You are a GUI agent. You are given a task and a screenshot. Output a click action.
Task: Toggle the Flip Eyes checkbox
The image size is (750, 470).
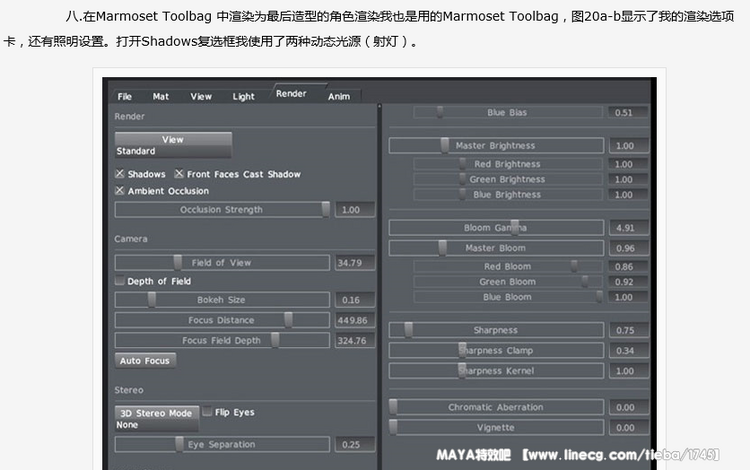(207, 412)
